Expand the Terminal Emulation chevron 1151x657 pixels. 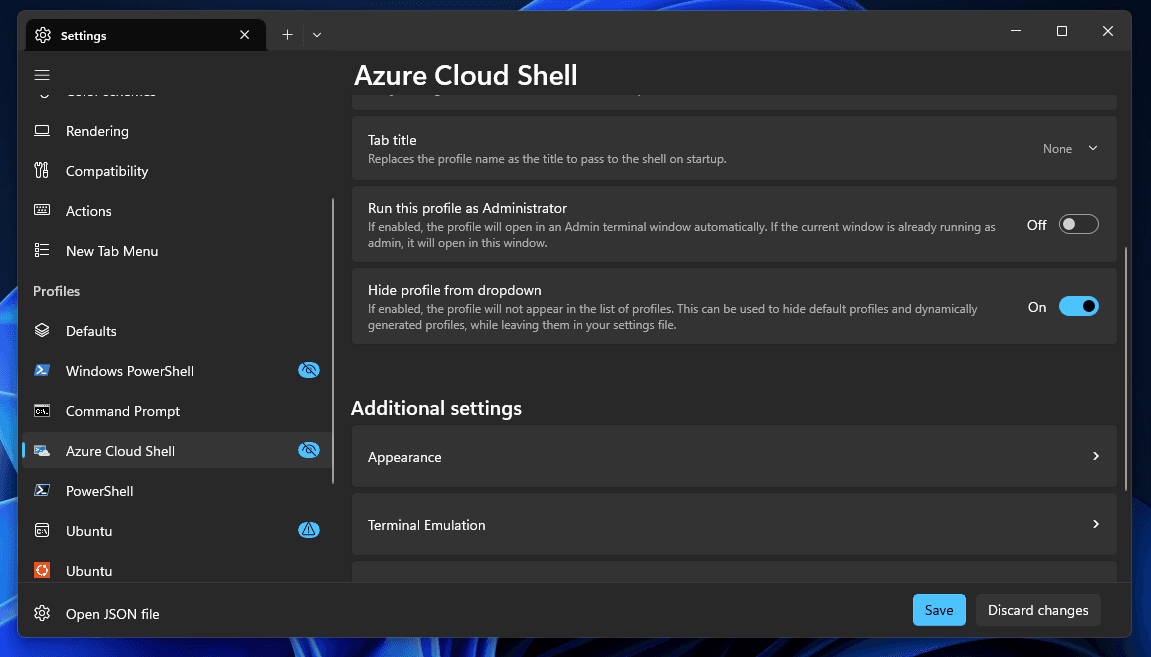pos(1095,524)
